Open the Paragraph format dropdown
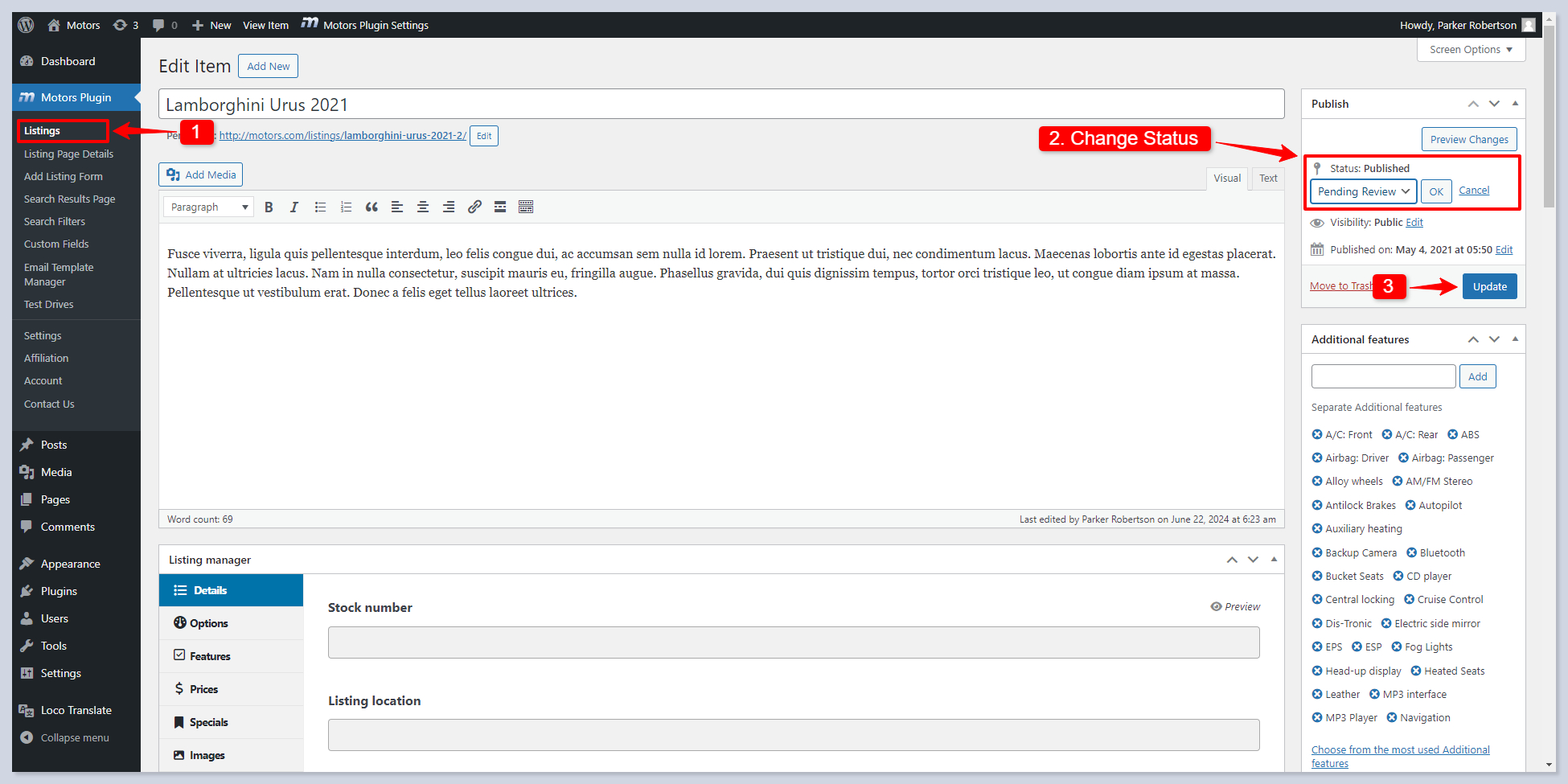 (208, 207)
